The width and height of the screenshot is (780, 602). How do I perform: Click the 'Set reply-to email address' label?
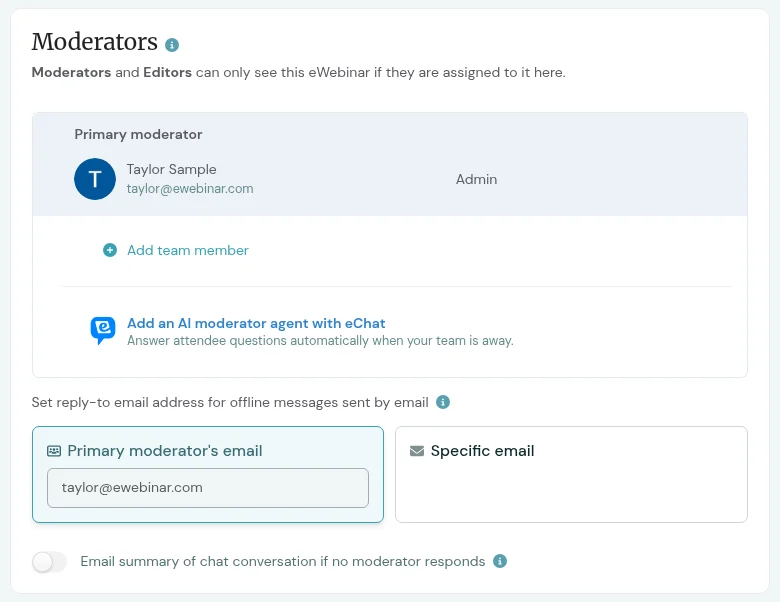click(230, 402)
